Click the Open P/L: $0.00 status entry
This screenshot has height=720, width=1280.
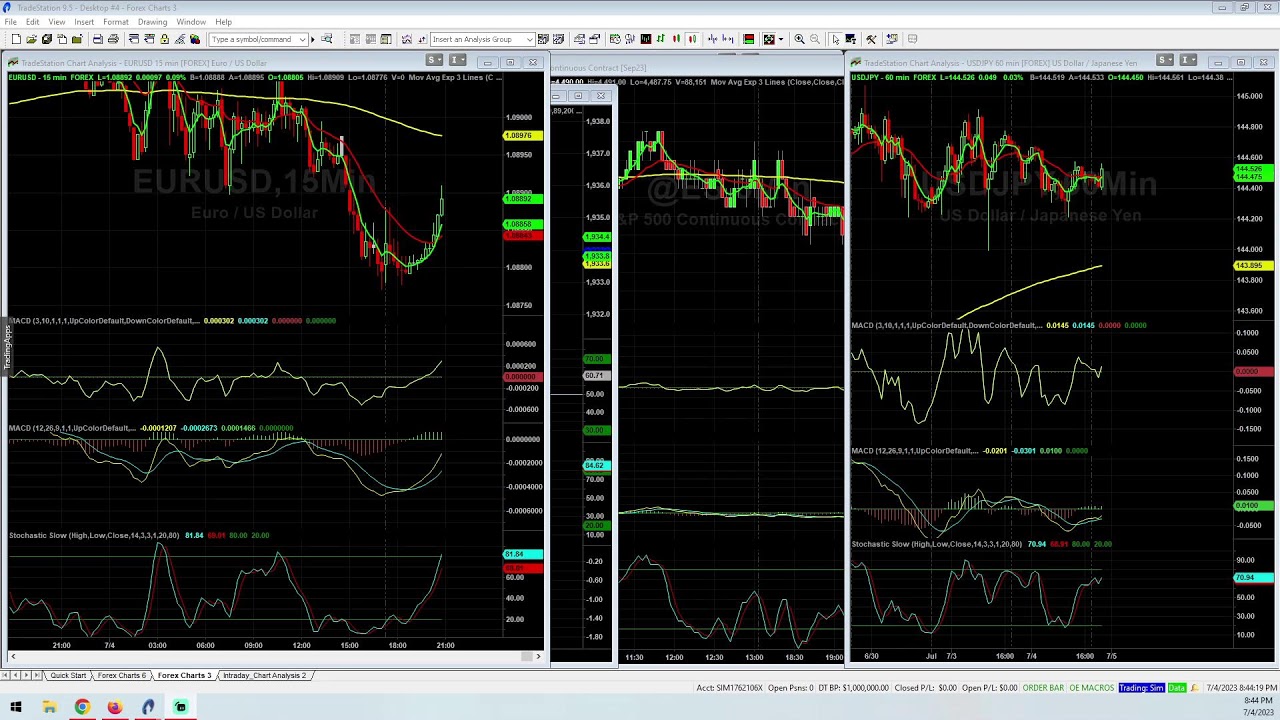[989, 688]
